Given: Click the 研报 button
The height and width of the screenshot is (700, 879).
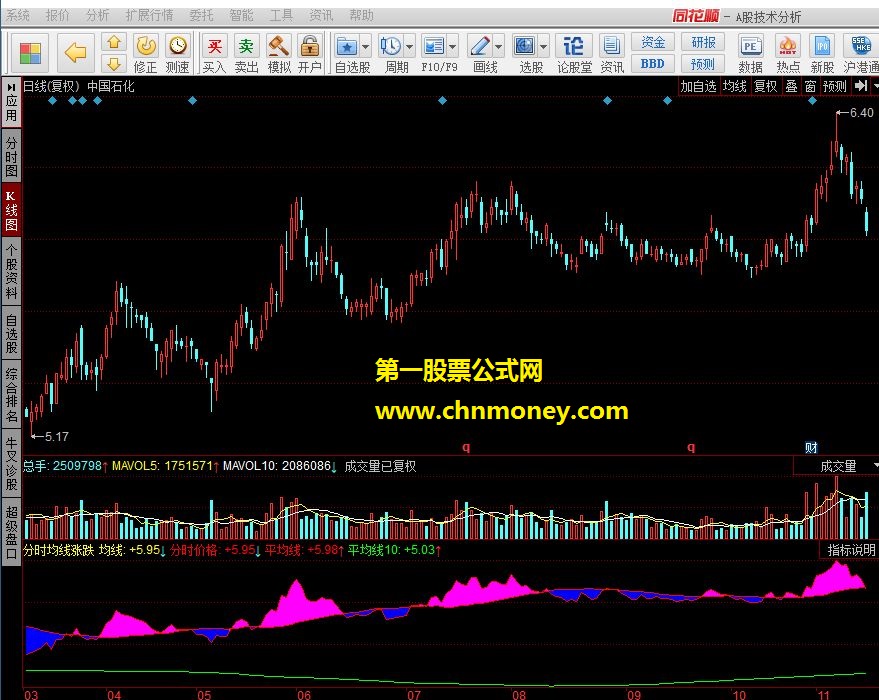Looking at the screenshot, I should pyautogui.click(x=703, y=42).
